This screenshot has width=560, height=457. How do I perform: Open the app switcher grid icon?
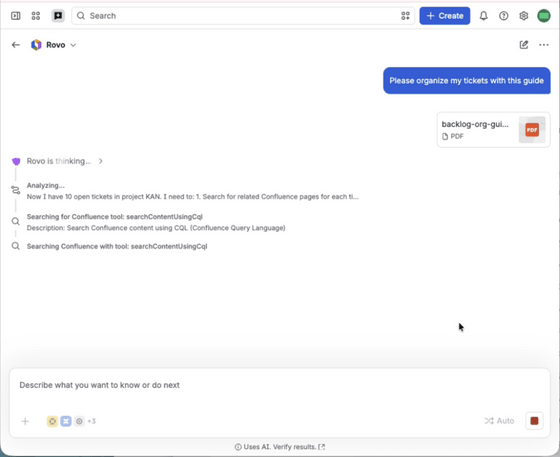point(36,16)
